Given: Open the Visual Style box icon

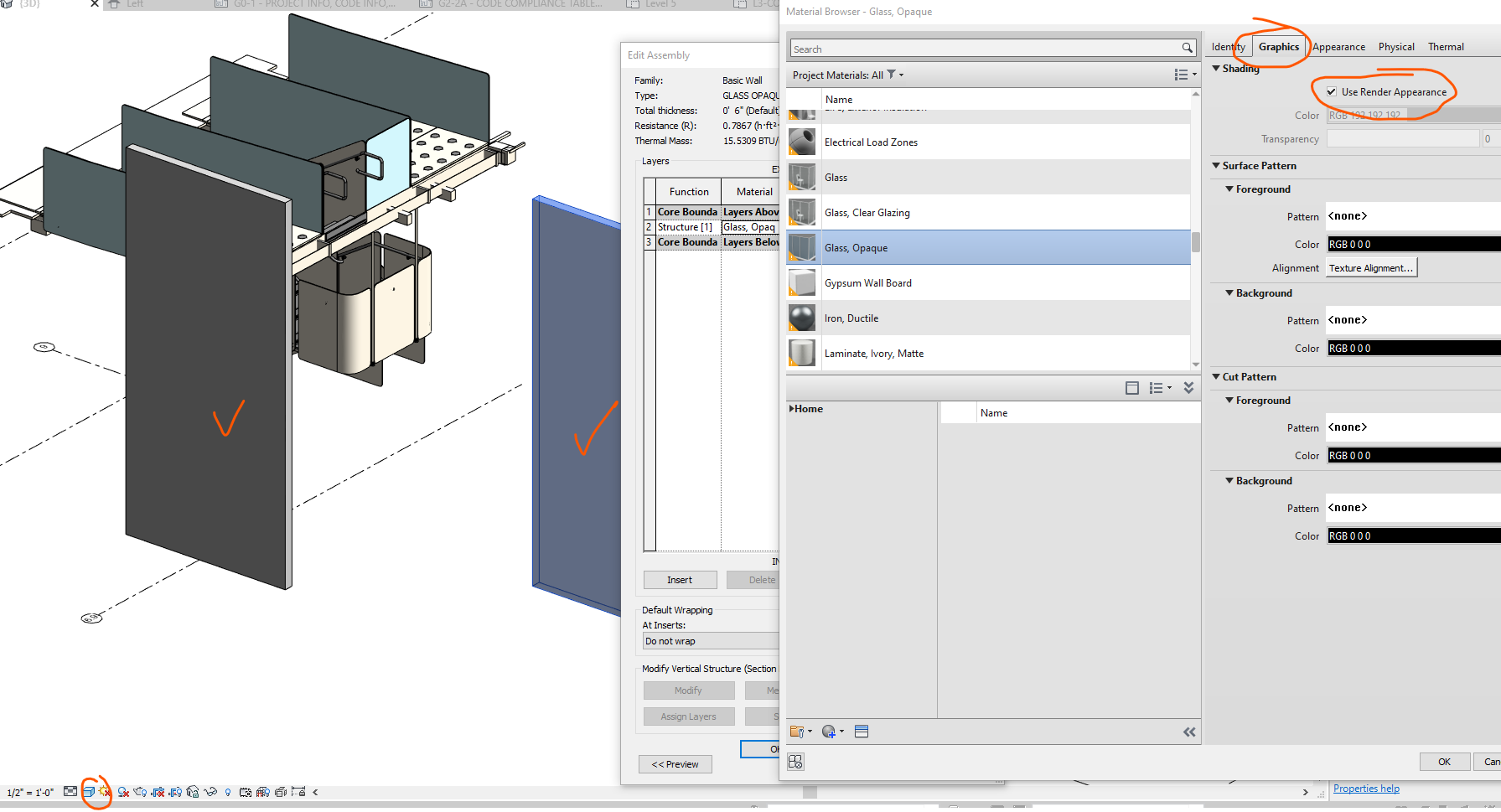Looking at the screenshot, I should click(90, 792).
